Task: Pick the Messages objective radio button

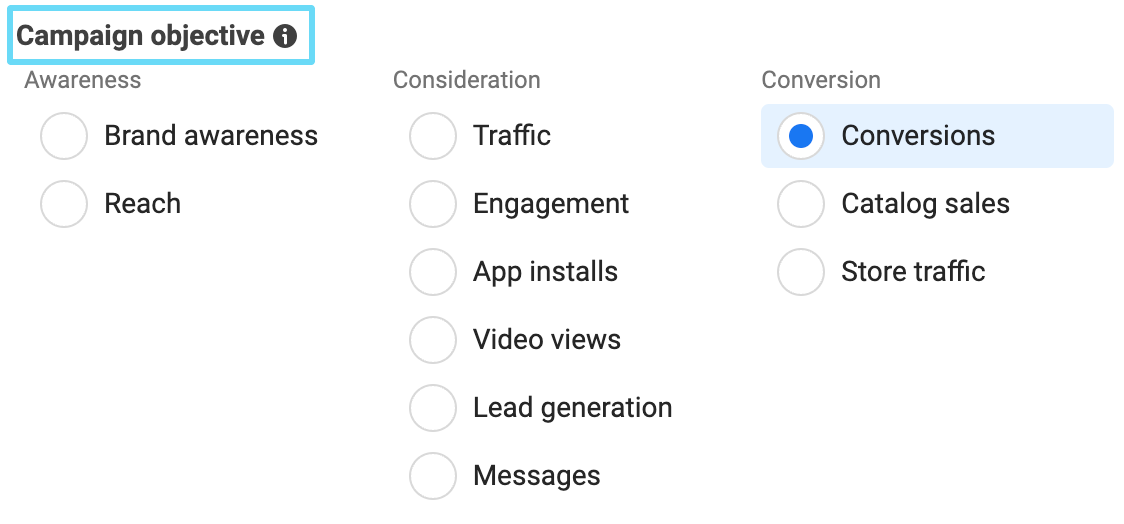Action: [x=433, y=476]
